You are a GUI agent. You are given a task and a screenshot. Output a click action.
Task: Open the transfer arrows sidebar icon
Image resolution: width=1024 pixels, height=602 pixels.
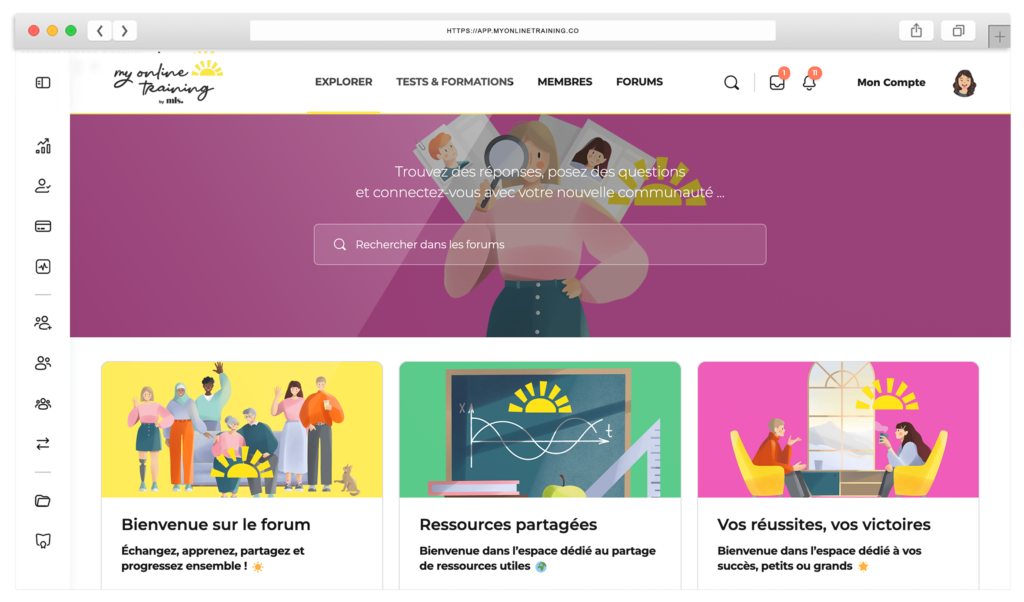point(43,444)
